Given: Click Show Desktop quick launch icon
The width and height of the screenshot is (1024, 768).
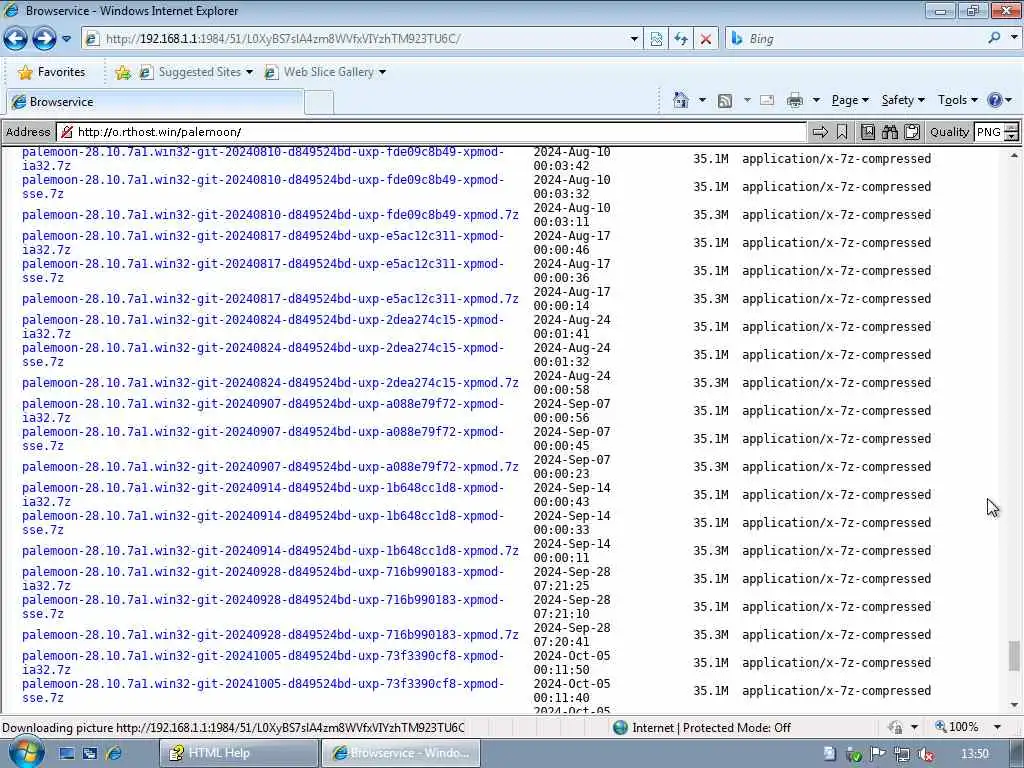Looking at the screenshot, I should click(66, 754).
